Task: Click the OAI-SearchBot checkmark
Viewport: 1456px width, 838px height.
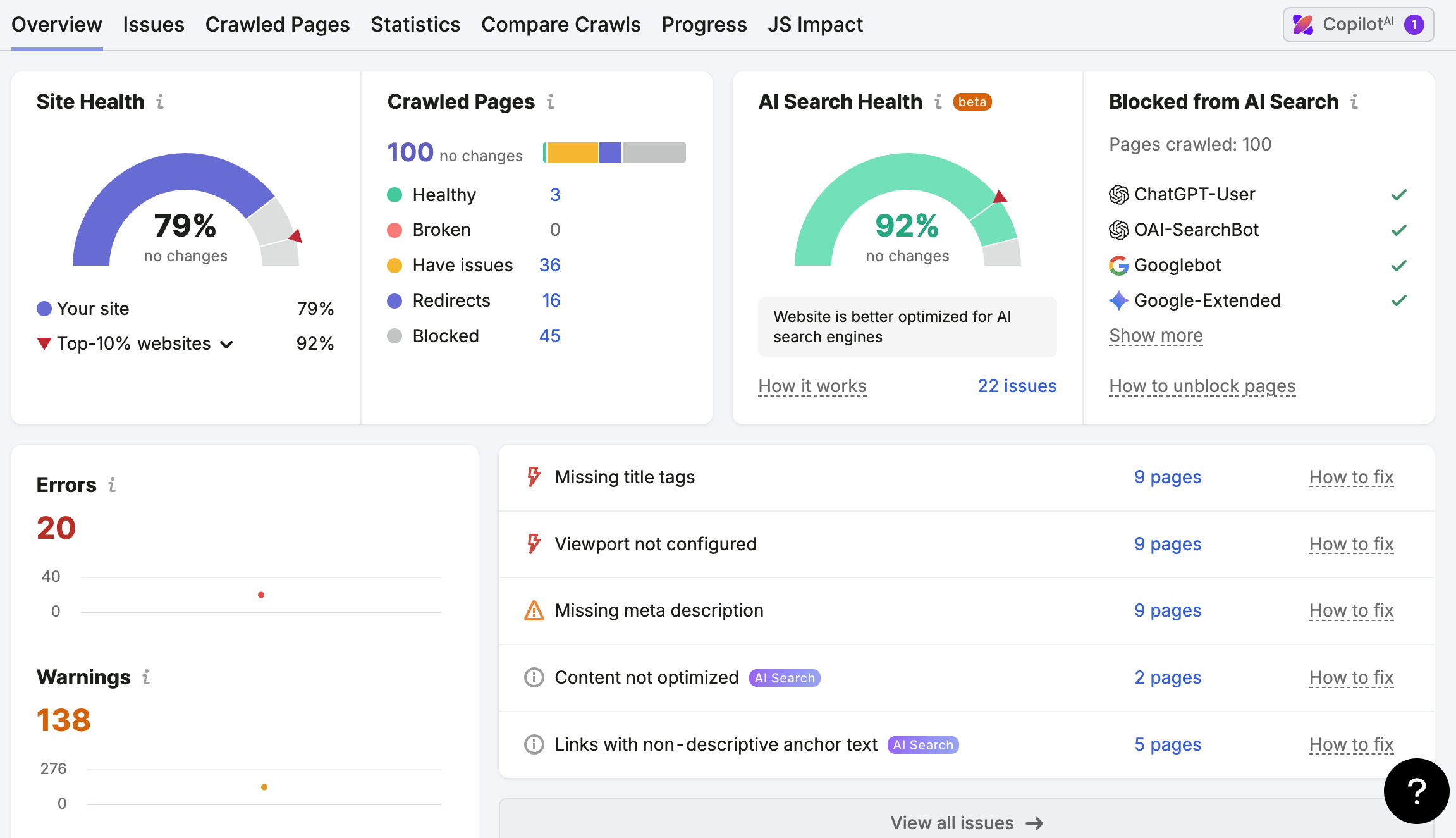Action: tap(1399, 230)
